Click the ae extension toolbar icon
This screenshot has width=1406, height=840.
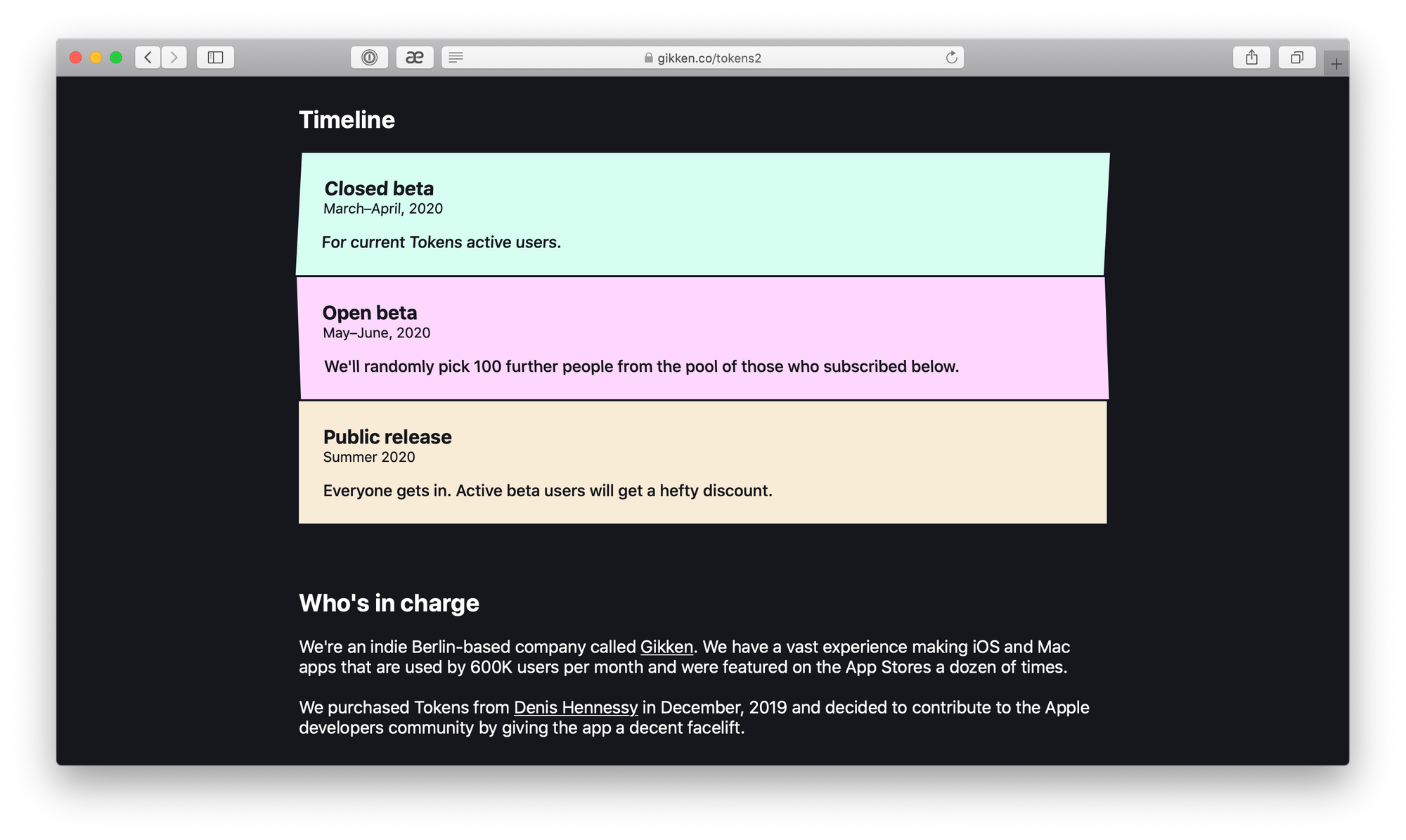click(x=415, y=58)
